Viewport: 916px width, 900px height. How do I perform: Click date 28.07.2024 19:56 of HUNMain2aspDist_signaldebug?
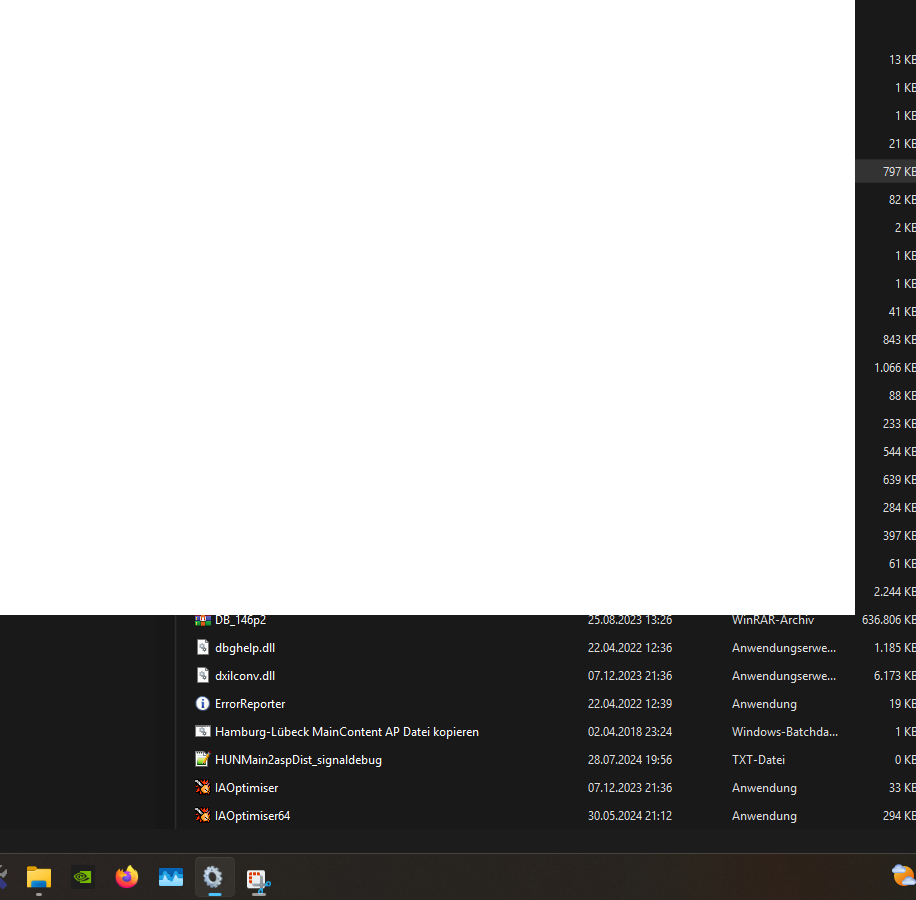coord(630,760)
